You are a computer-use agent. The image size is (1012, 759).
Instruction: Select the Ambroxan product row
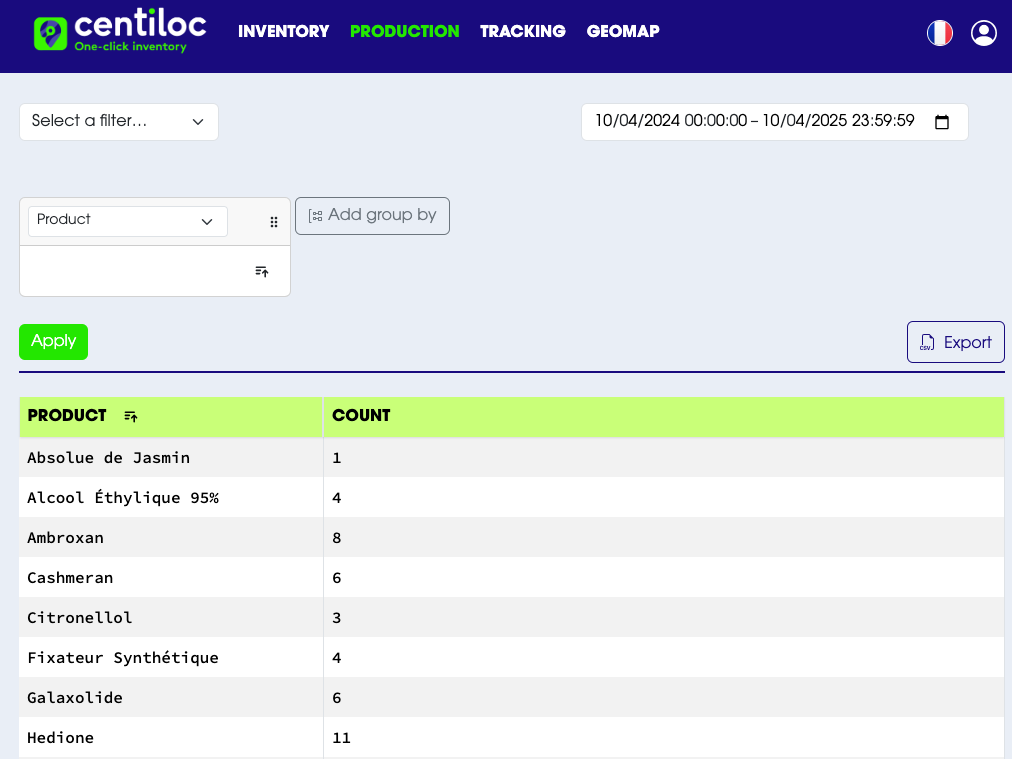[66, 538]
